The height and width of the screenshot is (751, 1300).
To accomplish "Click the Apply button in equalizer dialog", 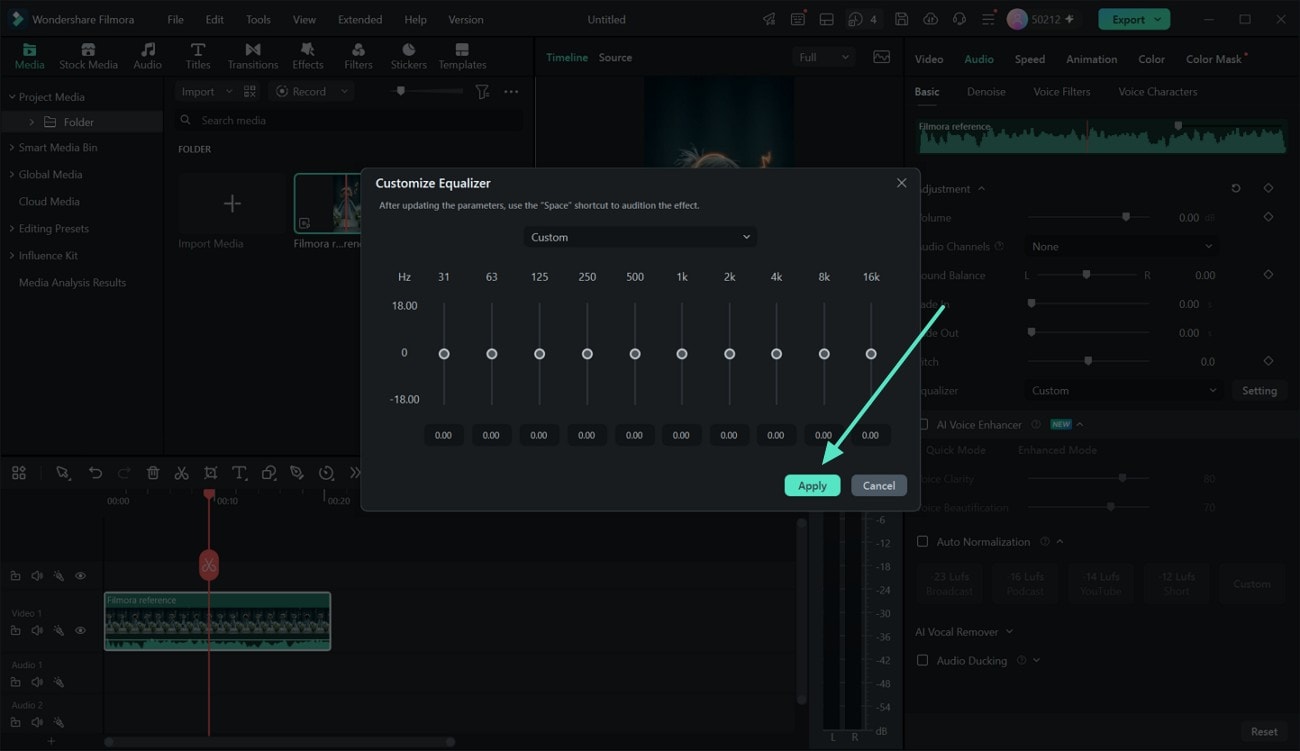I will tap(812, 485).
